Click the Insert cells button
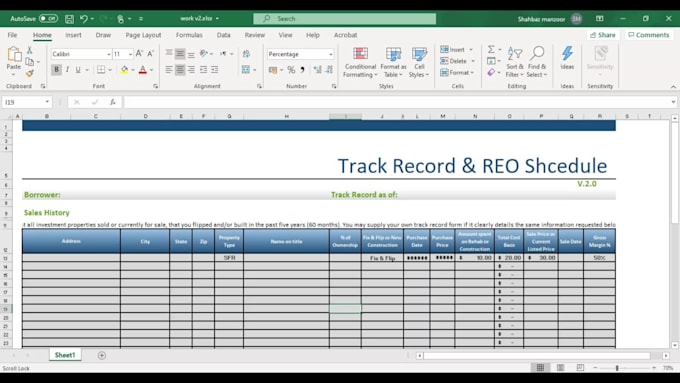Viewport: 680px width, 383px height. [452, 49]
